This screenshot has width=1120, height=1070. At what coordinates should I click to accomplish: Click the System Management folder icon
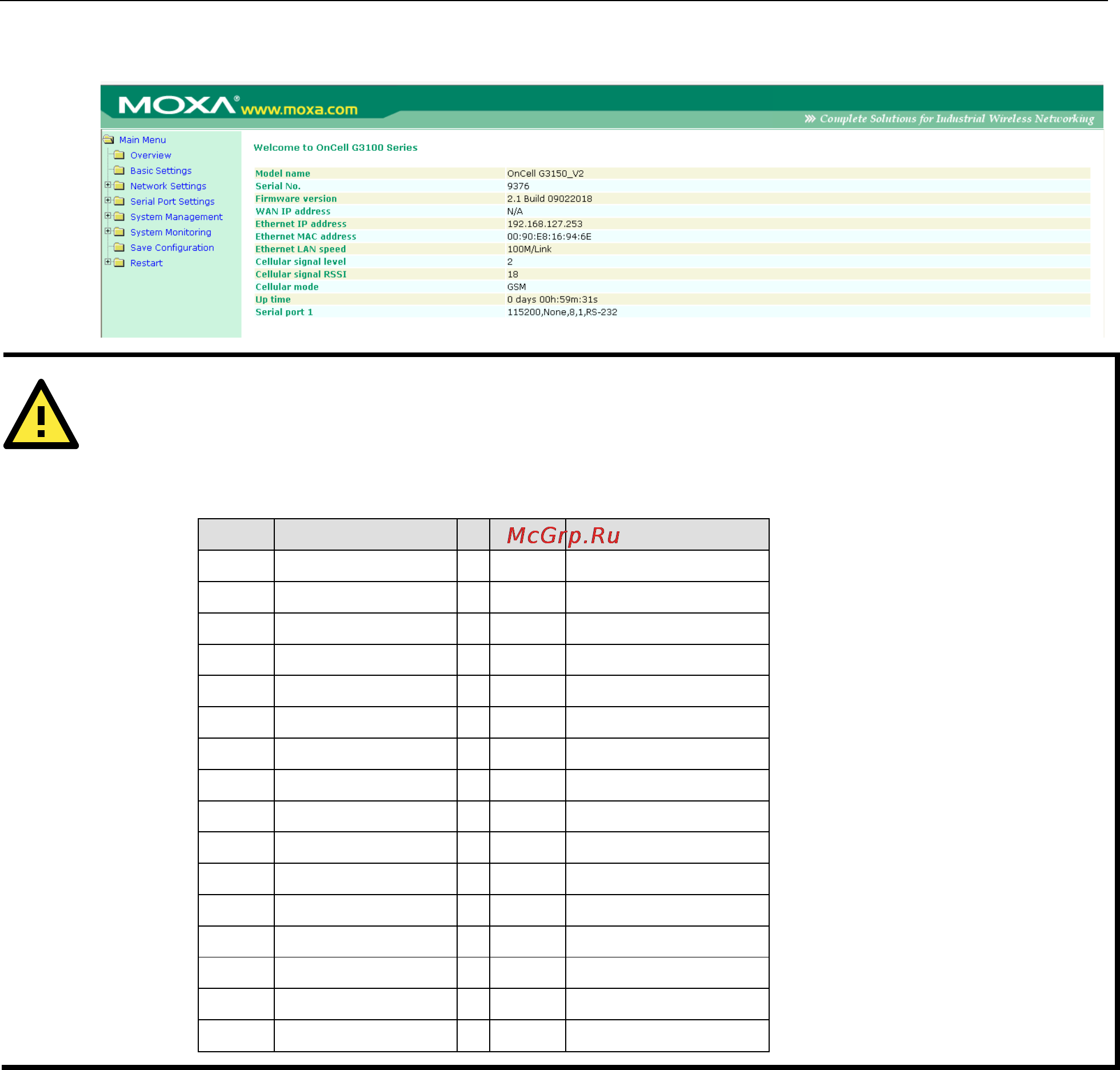(x=119, y=217)
